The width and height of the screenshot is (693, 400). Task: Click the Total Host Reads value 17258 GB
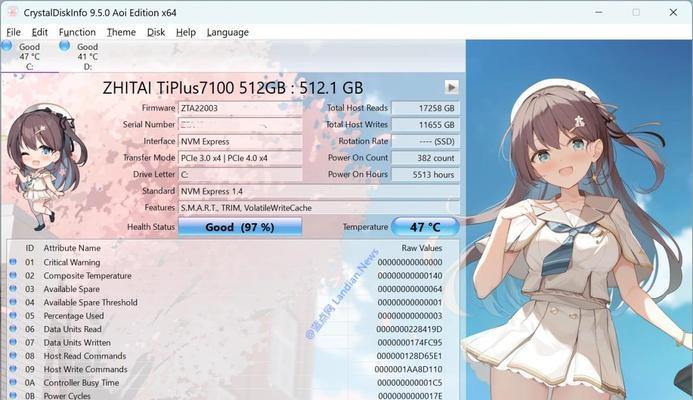(x=425, y=108)
